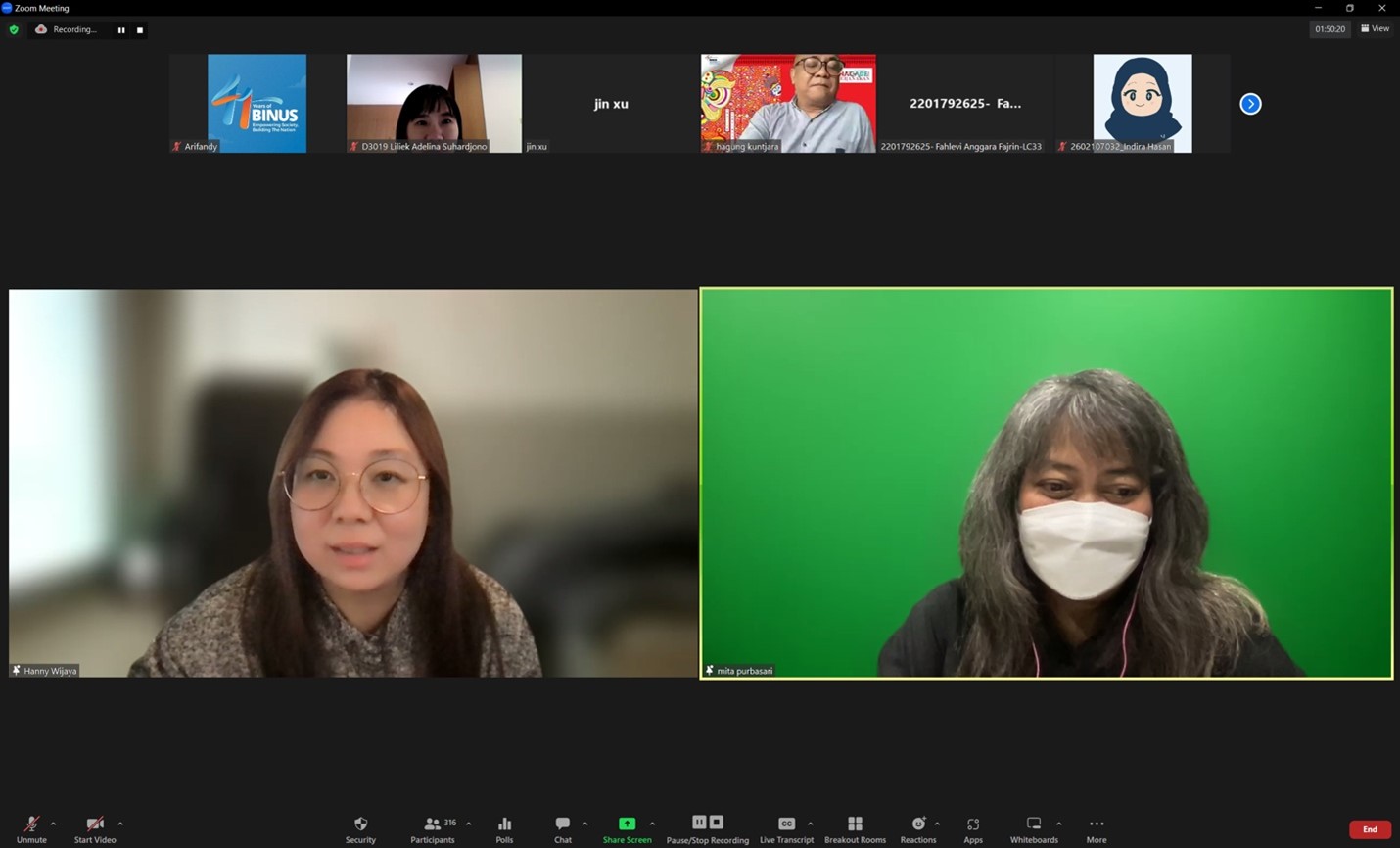Open Whiteboards
Image resolution: width=1400 pixels, height=848 pixels.
pos(1033,824)
